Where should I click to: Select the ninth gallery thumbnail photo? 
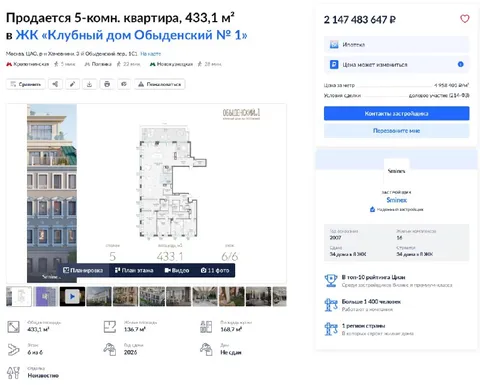pyautogui.click(x=232, y=296)
